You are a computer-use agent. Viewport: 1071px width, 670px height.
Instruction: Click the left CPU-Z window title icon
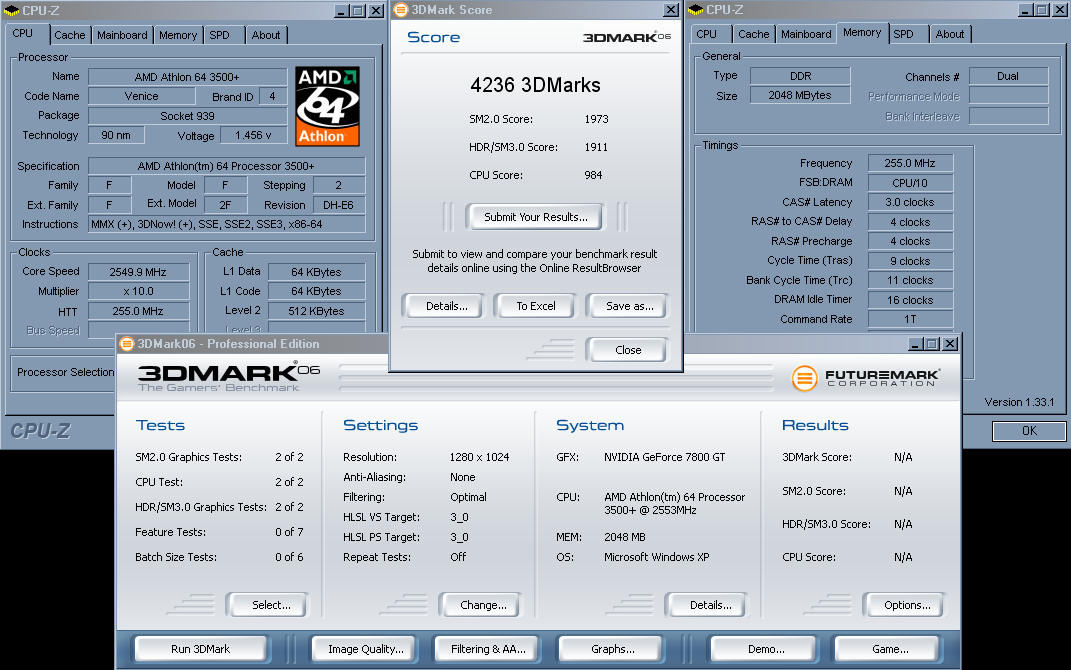point(11,11)
